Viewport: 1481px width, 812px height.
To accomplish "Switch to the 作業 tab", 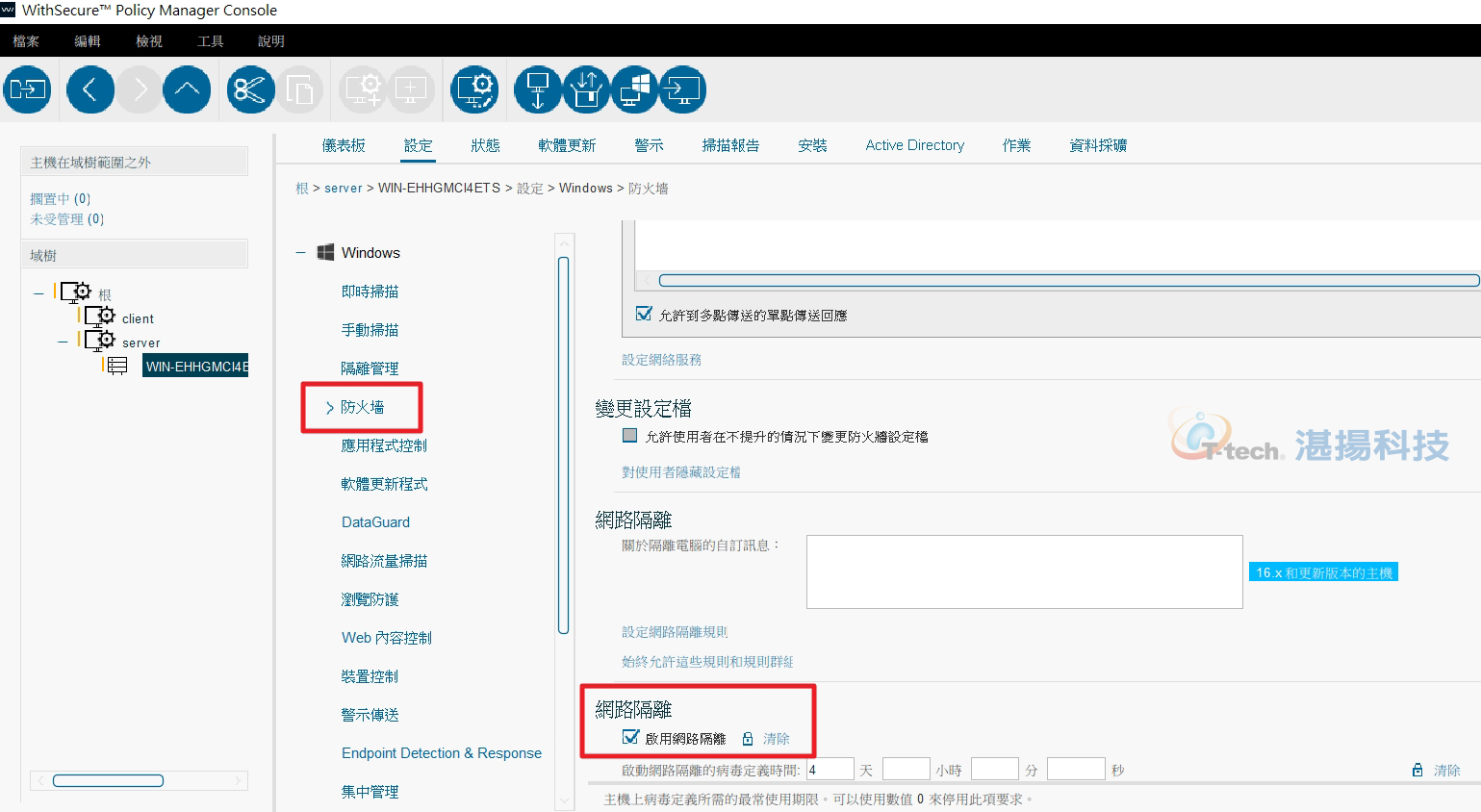I will [x=1016, y=145].
